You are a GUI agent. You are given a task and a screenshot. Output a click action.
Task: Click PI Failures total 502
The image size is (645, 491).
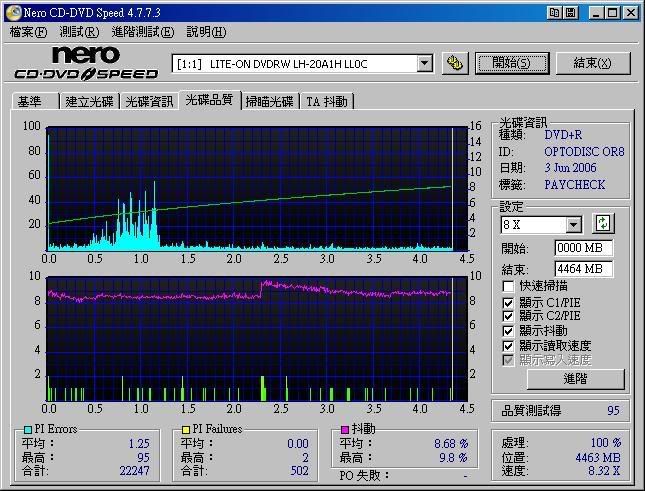[x=299, y=471]
